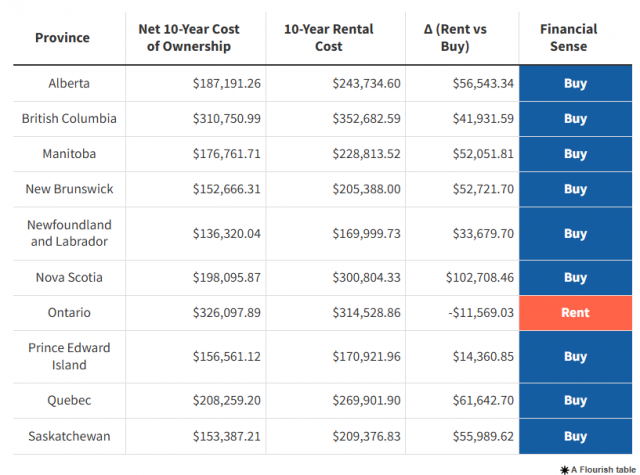Viewport: 640px width, 475px height.
Task: Click the blue Buy cell for Alberta
Action: (x=575, y=83)
